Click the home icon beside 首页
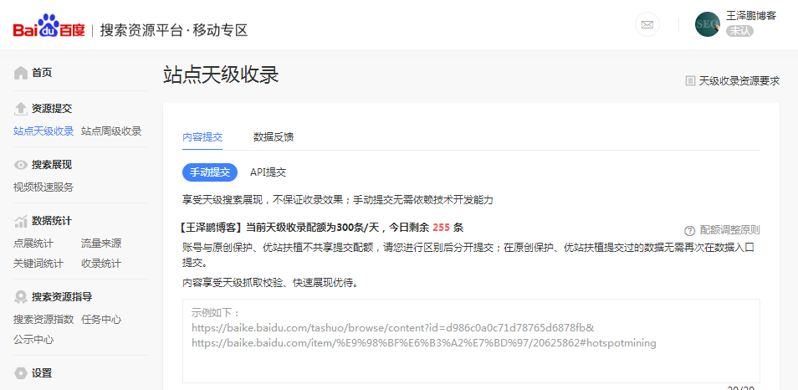Image resolution: width=798 pixels, height=390 pixels. pyautogui.click(x=20, y=73)
